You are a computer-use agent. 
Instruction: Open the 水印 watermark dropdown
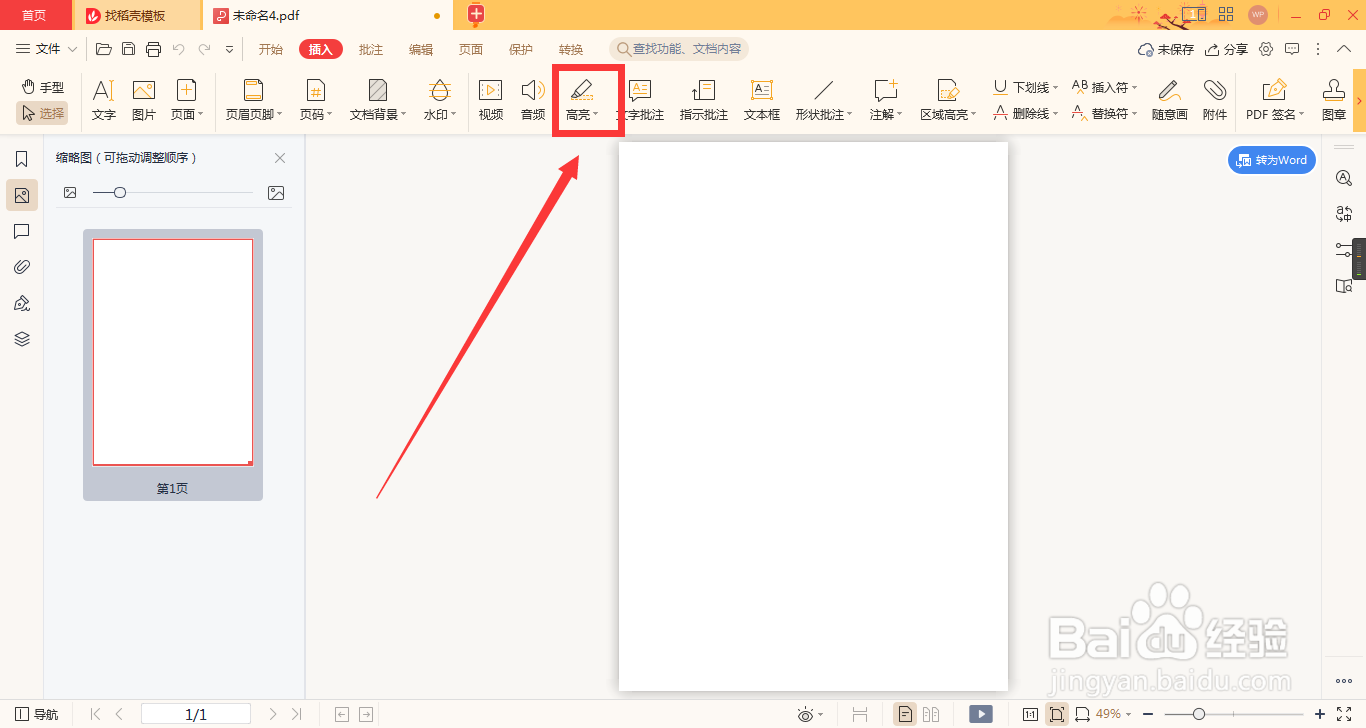440,101
